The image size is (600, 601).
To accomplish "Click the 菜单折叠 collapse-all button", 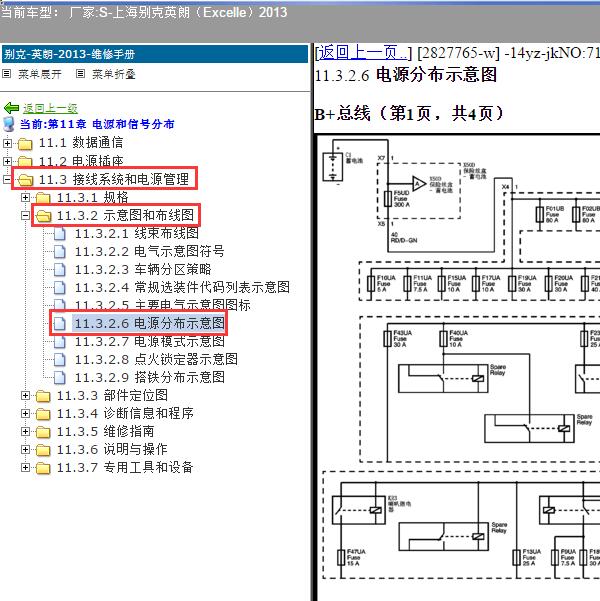I will (x=114, y=74).
